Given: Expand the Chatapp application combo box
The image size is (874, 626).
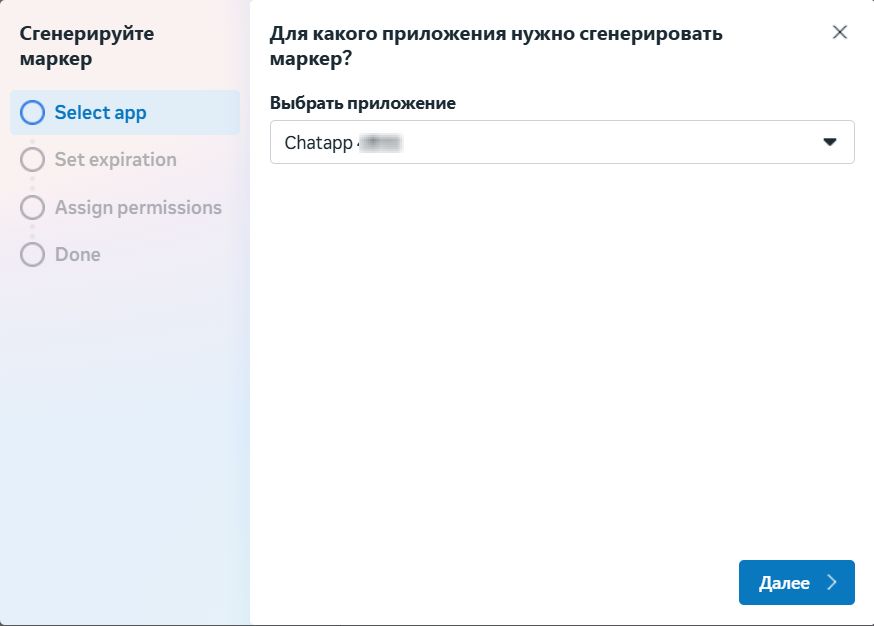Looking at the screenshot, I should click(x=562, y=142).
